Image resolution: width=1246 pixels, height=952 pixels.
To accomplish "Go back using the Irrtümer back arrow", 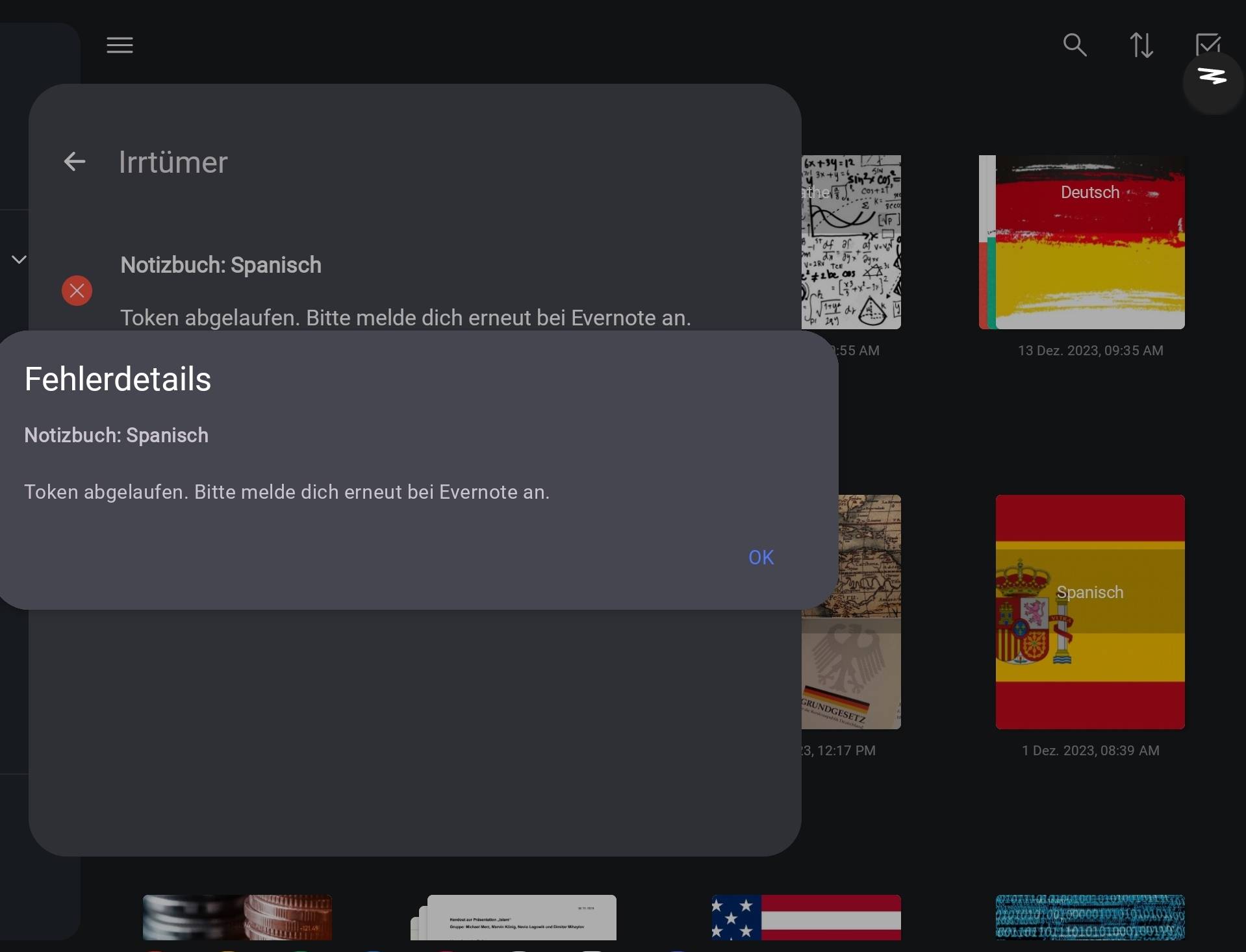I will click(x=75, y=162).
